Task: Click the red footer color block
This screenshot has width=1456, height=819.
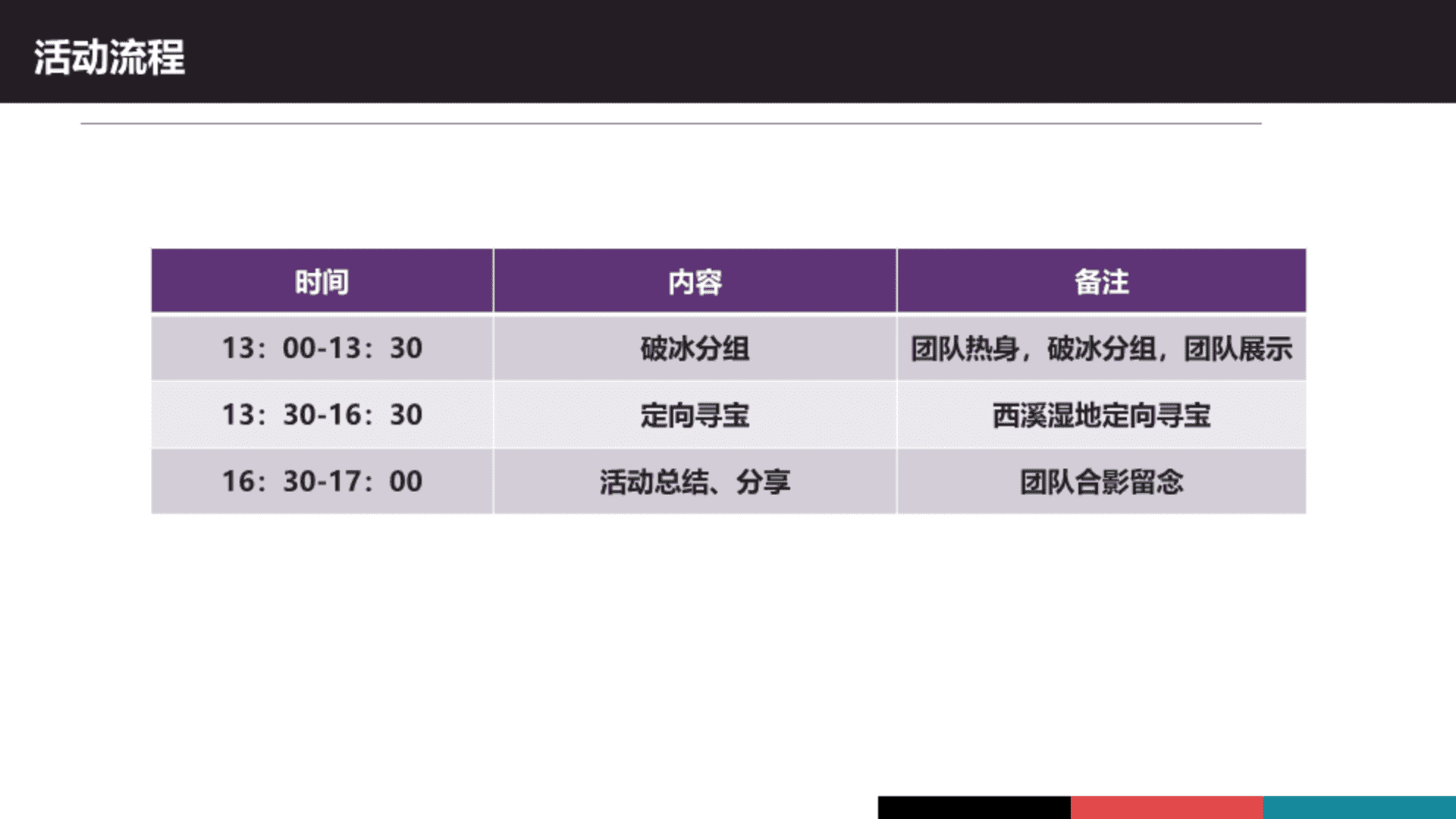Action: point(1166,807)
